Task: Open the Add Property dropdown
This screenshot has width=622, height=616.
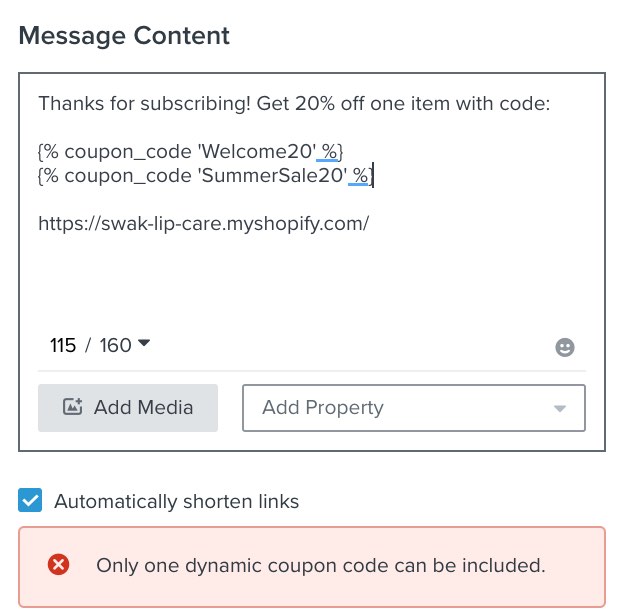Action: (400, 407)
